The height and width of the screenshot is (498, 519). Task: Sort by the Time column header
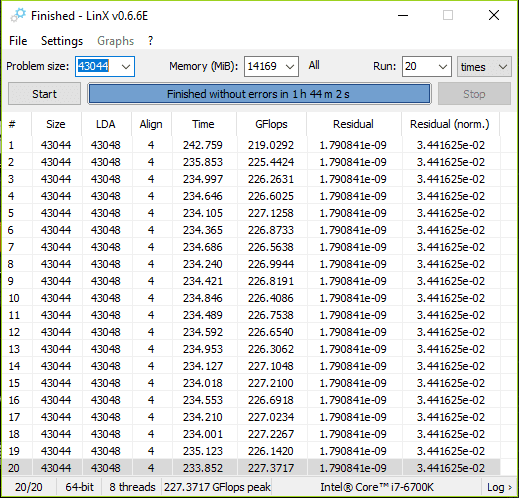tap(203, 124)
